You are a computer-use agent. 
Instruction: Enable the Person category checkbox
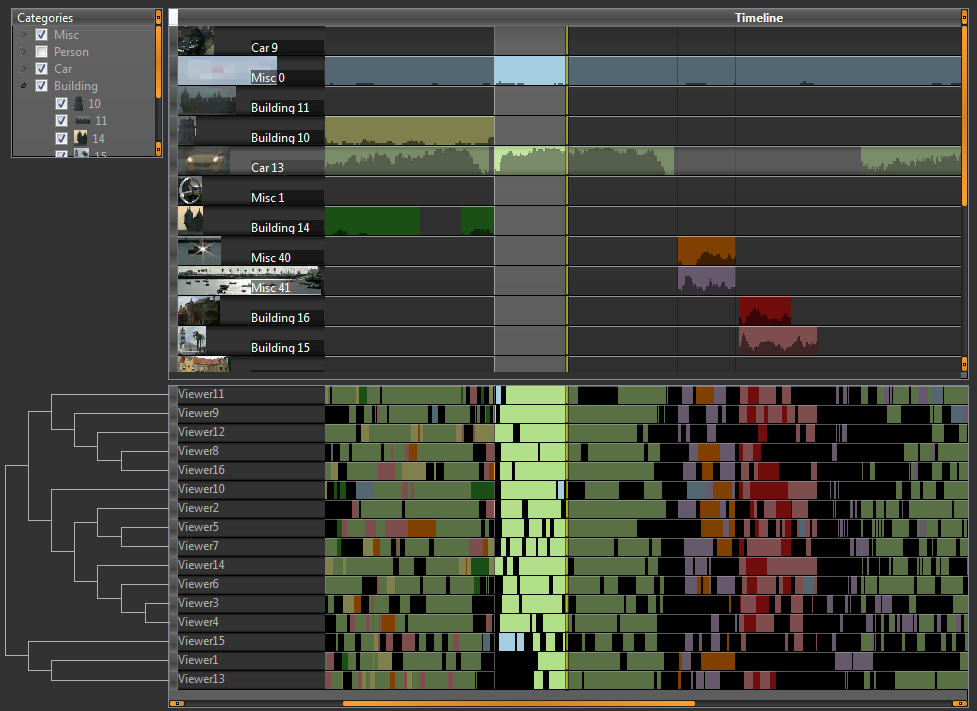(x=42, y=52)
